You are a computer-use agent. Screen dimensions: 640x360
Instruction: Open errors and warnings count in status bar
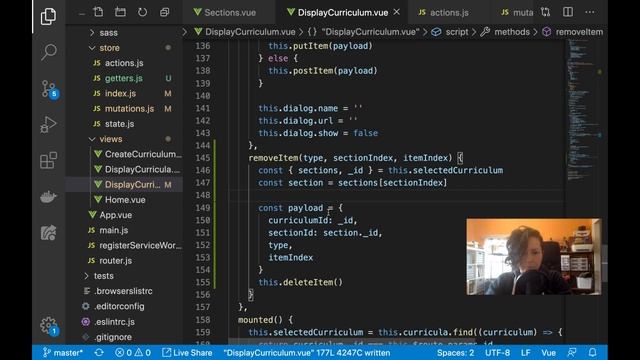(133, 353)
